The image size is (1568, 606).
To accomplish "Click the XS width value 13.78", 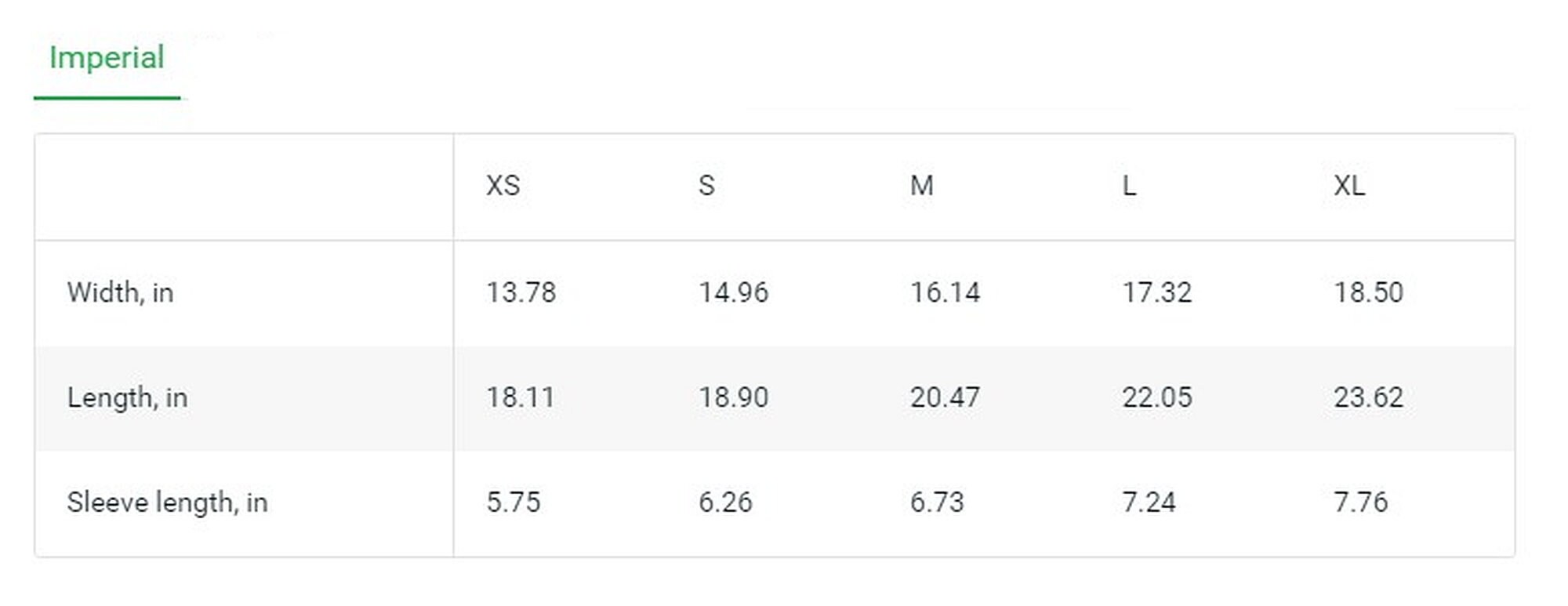I will click(x=521, y=292).
